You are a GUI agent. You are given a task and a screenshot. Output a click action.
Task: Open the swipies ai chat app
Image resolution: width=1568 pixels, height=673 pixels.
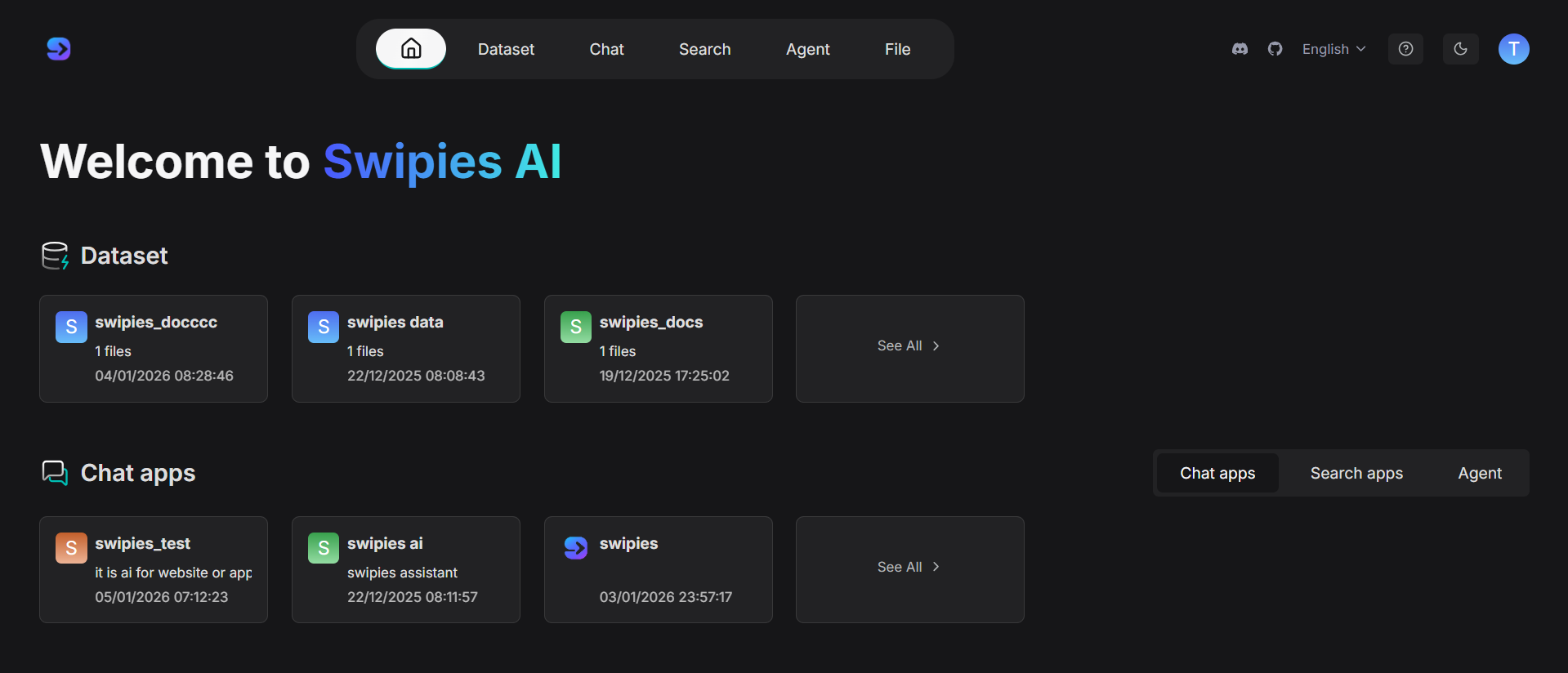406,570
